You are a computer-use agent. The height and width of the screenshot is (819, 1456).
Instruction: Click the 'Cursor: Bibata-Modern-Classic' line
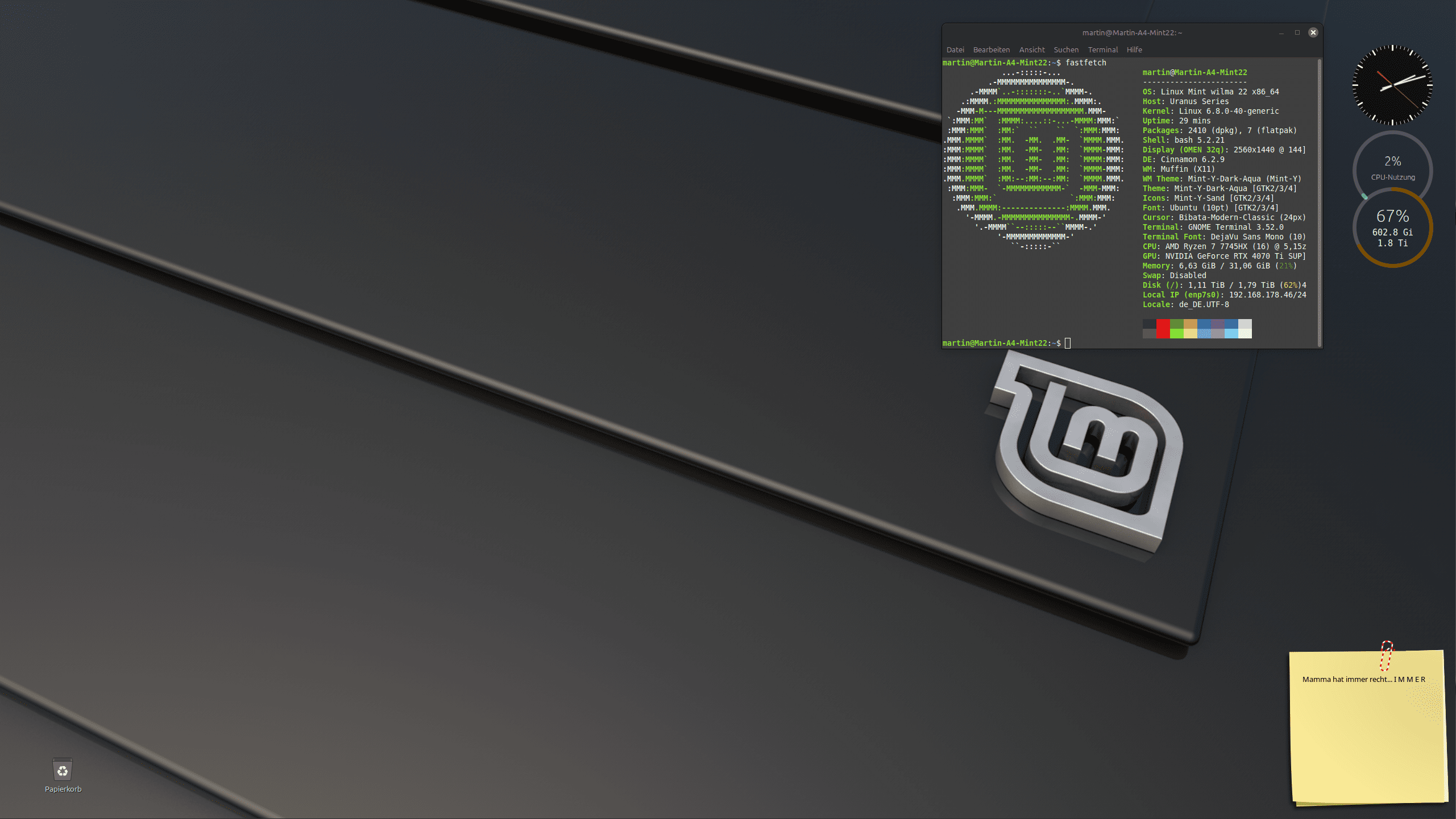[x=1224, y=217]
